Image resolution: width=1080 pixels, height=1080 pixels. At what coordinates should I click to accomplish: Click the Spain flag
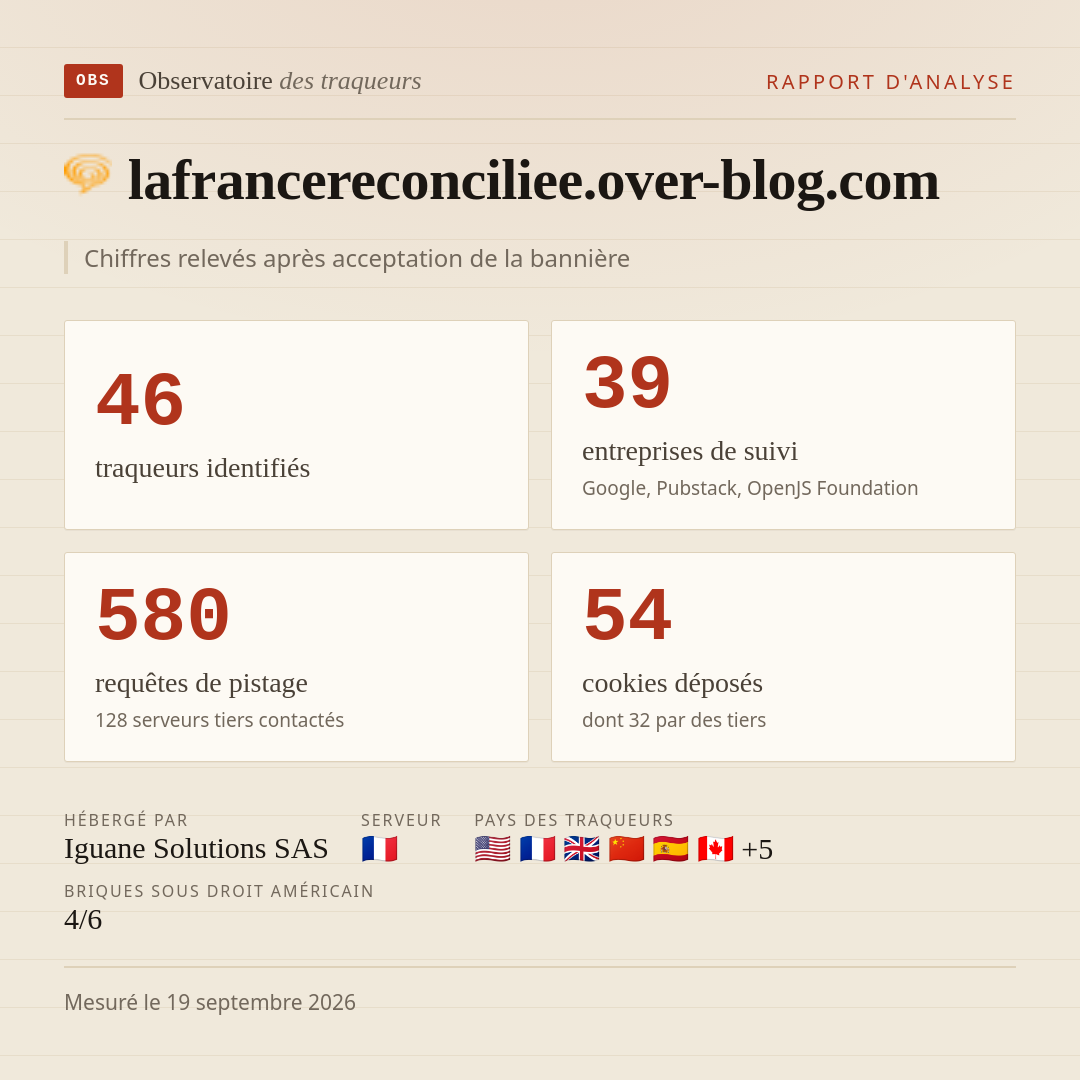coord(671,849)
